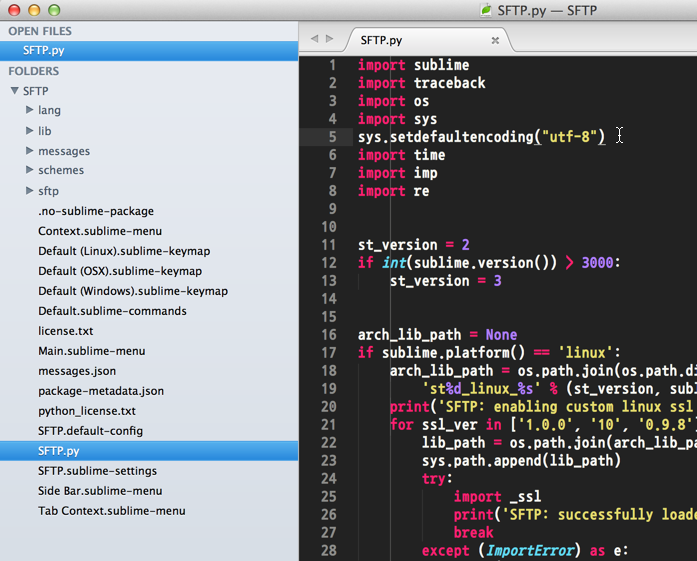Viewport: 697px width, 561px height.
Task: Click the "utf-8" string on line 5
Action: point(569,137)
